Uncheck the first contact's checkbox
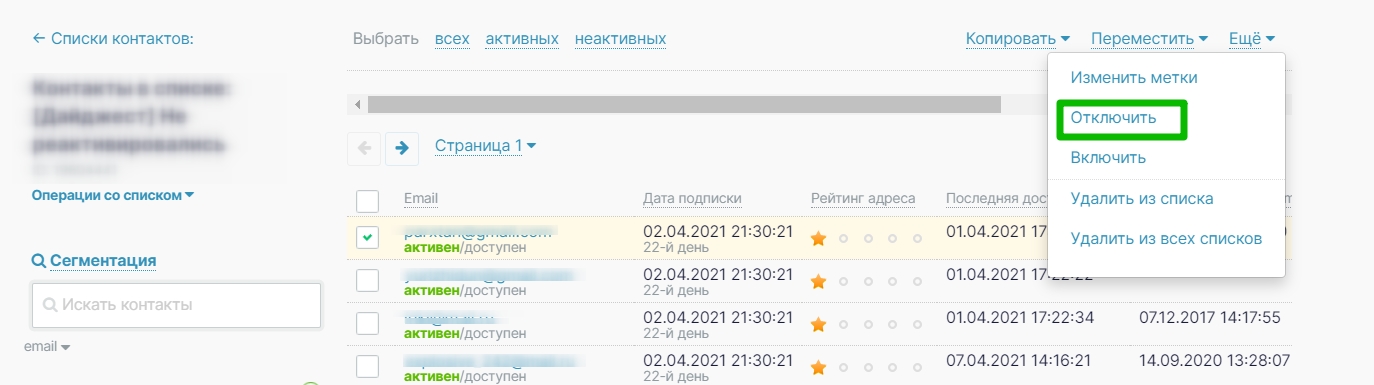This screenshot has height=385, width=1374. pos(368,237)
